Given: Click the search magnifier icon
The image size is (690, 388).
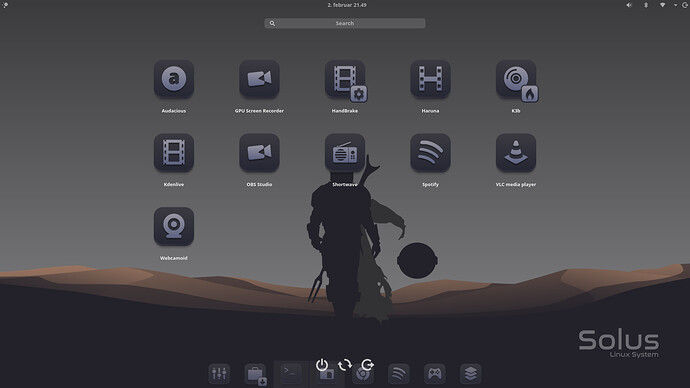Looking at the screenshot, I should click(x=272, y=23).
